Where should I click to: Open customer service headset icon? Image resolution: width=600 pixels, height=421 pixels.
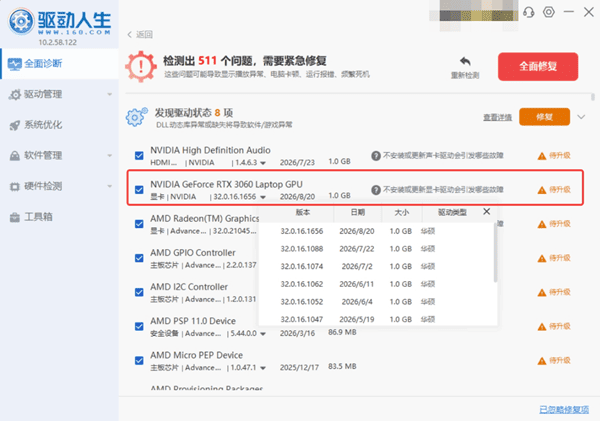point(529,12)
